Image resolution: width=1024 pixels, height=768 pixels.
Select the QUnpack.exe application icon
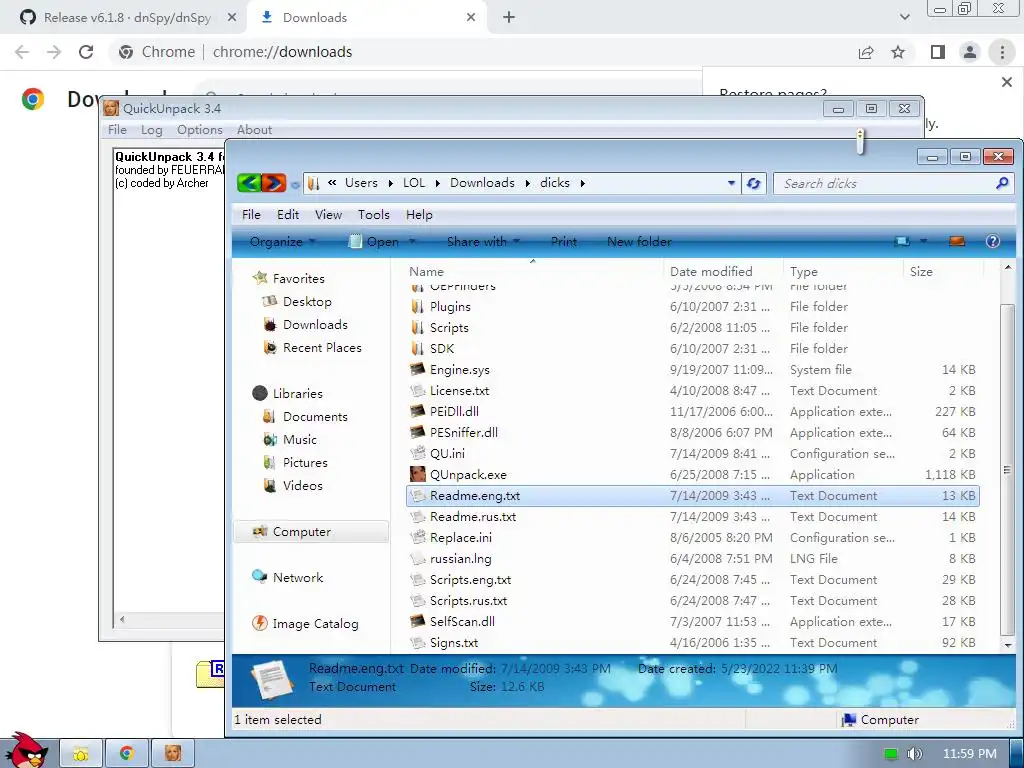[x=418, y=475]
